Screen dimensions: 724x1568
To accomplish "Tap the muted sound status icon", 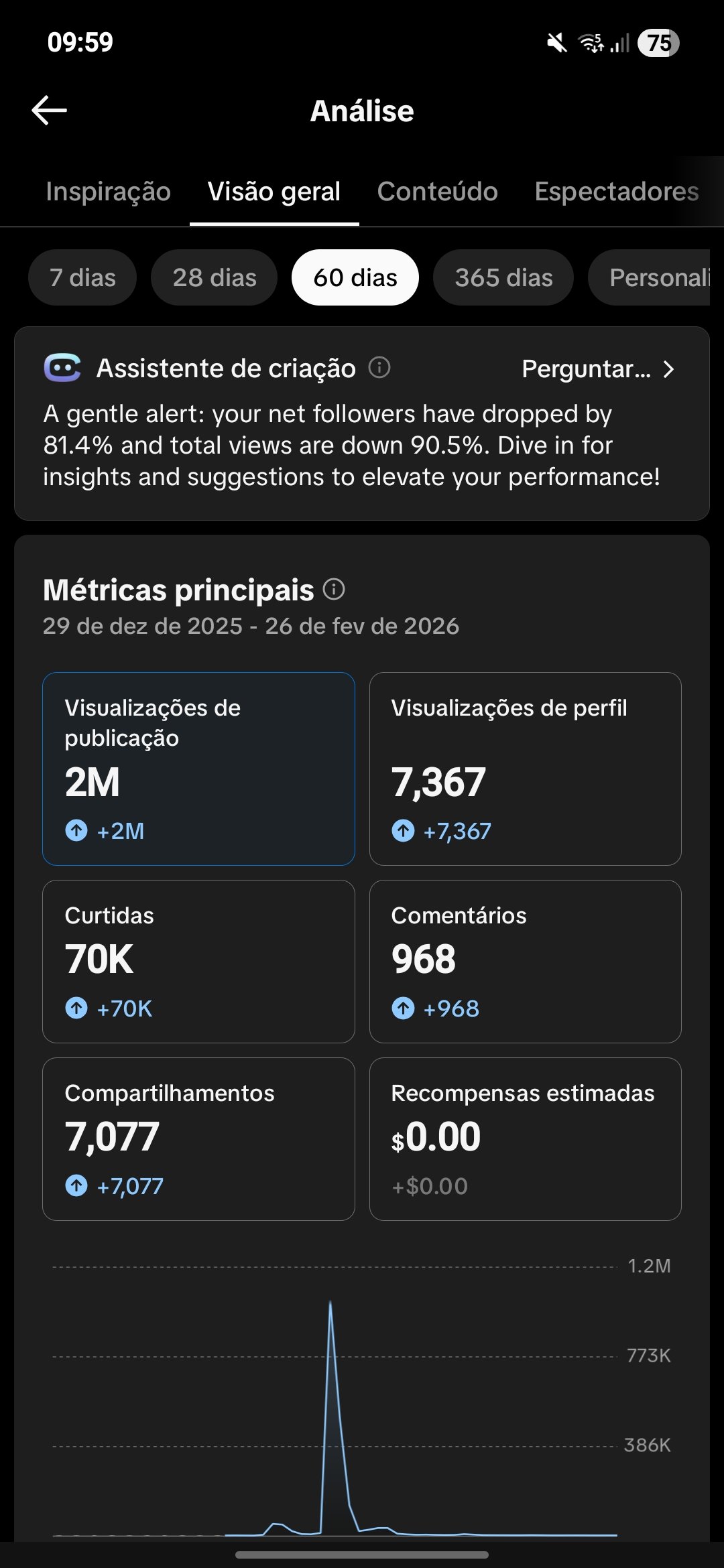I will 556,44.
